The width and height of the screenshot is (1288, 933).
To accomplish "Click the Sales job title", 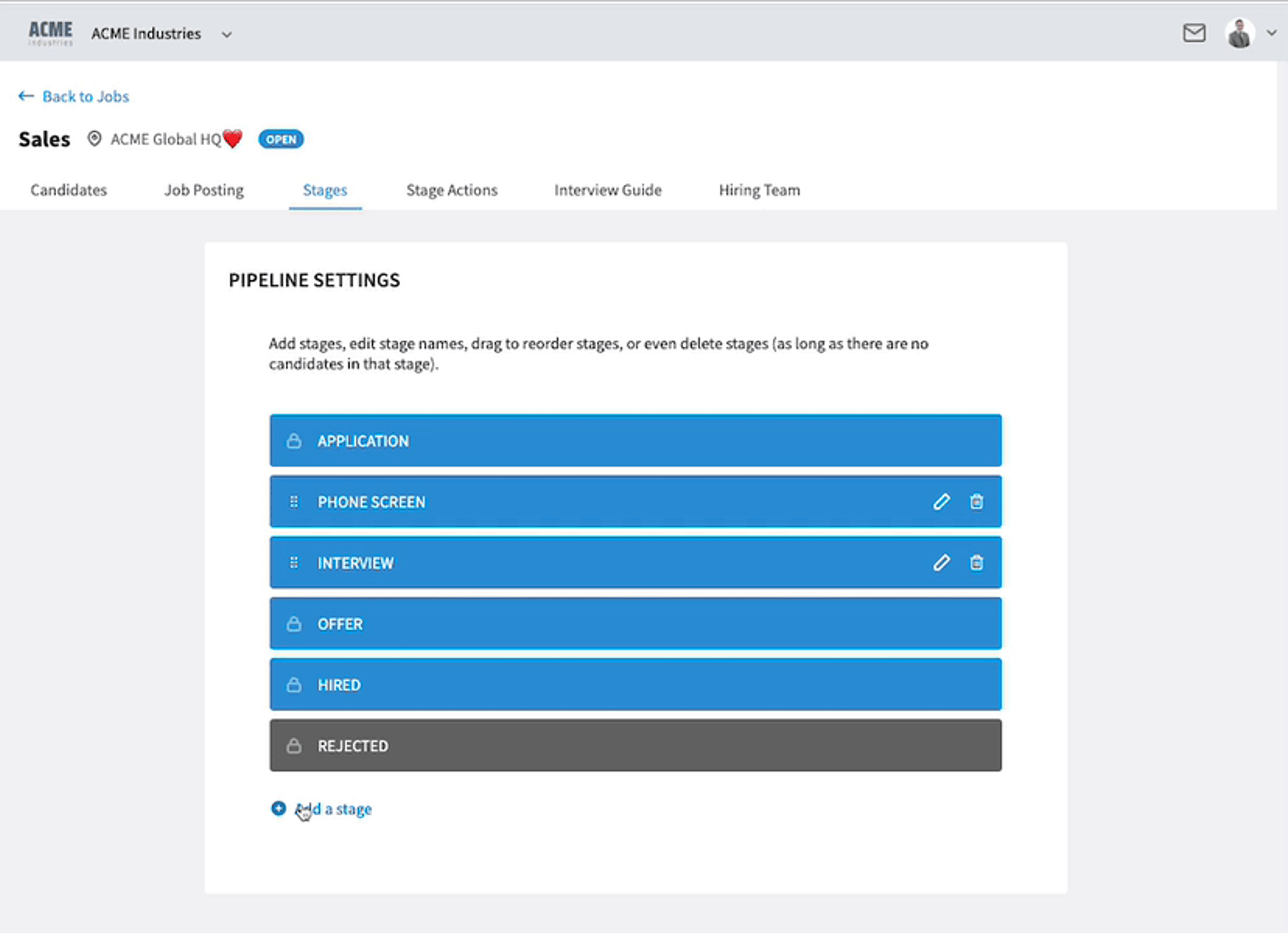I will pos(44,139).
